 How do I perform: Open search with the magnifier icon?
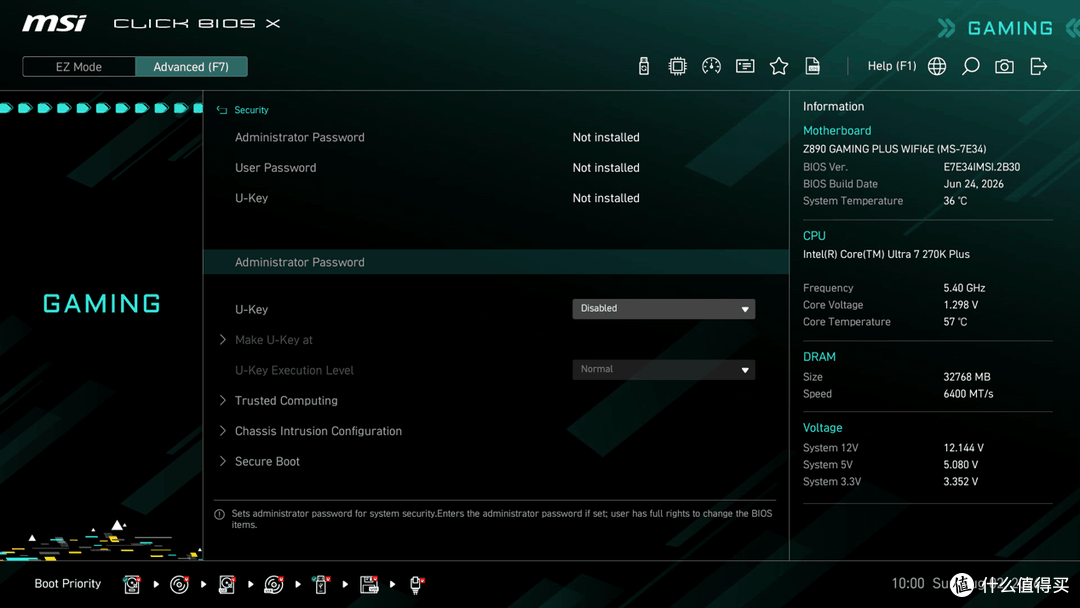(970, 66)
